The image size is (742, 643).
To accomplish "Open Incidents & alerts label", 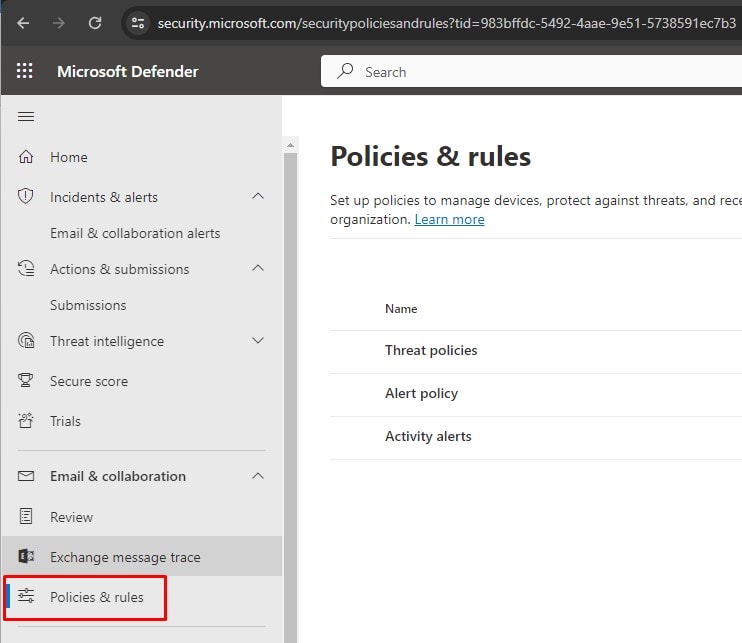I will (x=104, y=197).
